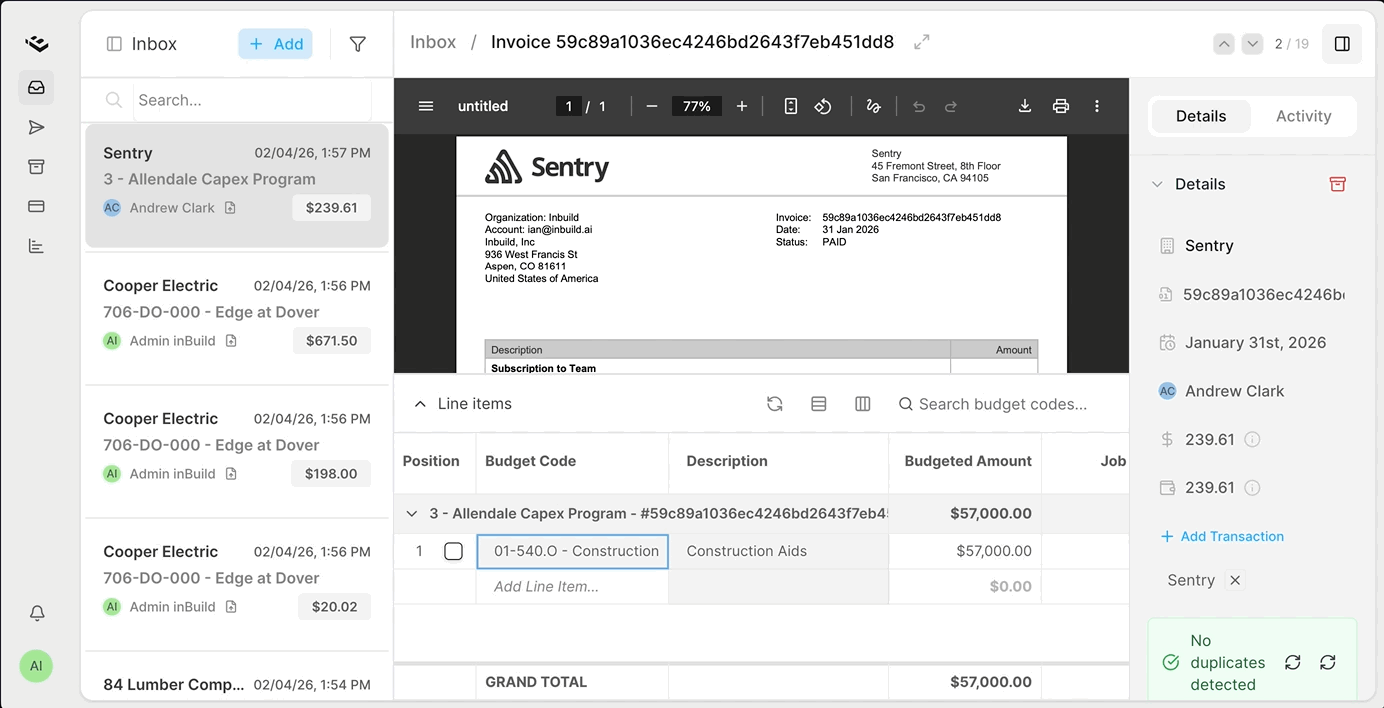Click the Construction Aids description cell

click(778, 551)
